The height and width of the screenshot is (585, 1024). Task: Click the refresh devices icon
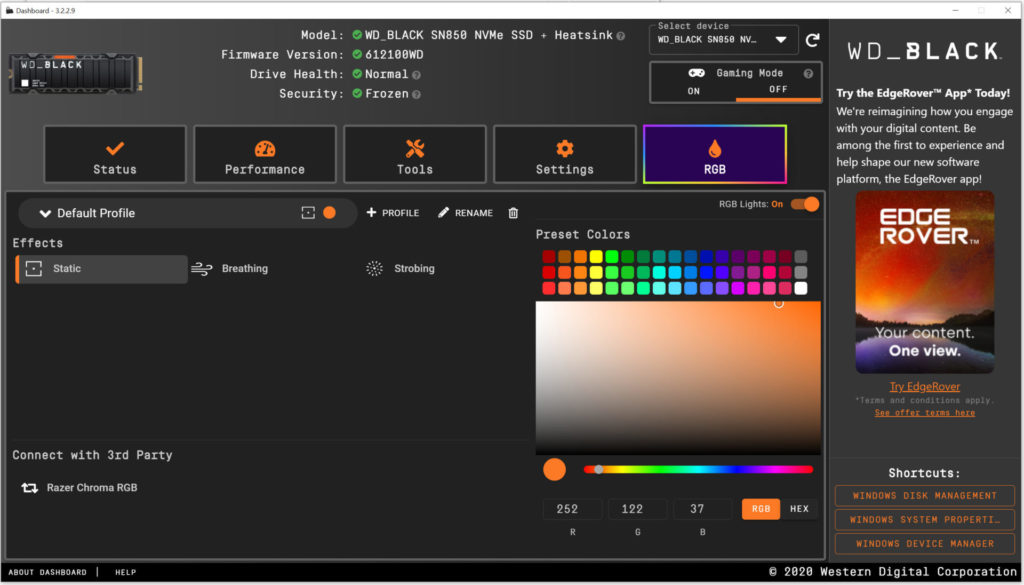click(x=812, y=40)
